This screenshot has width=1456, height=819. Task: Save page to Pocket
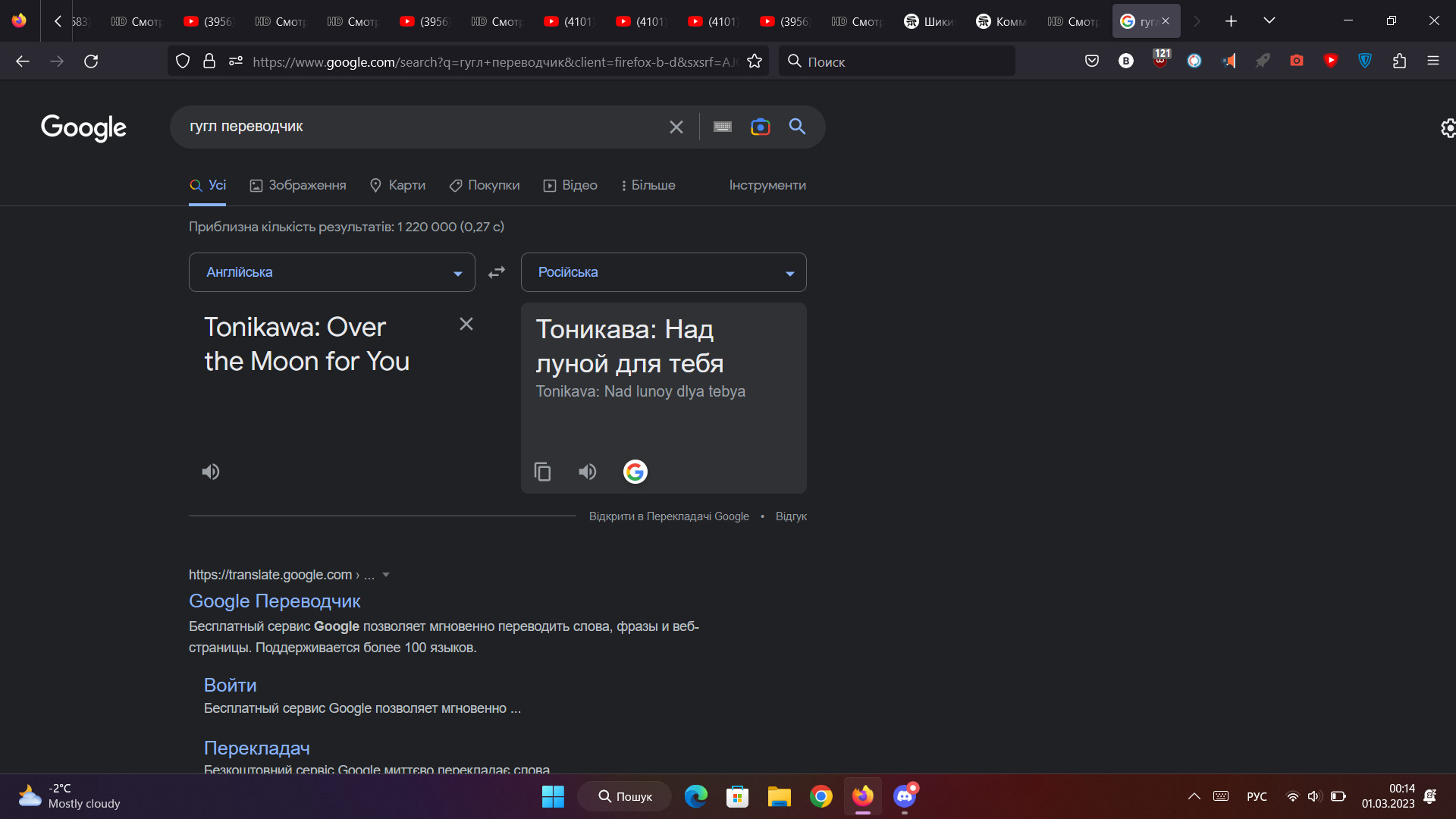pyautogui.click(x=1092, y=61)
